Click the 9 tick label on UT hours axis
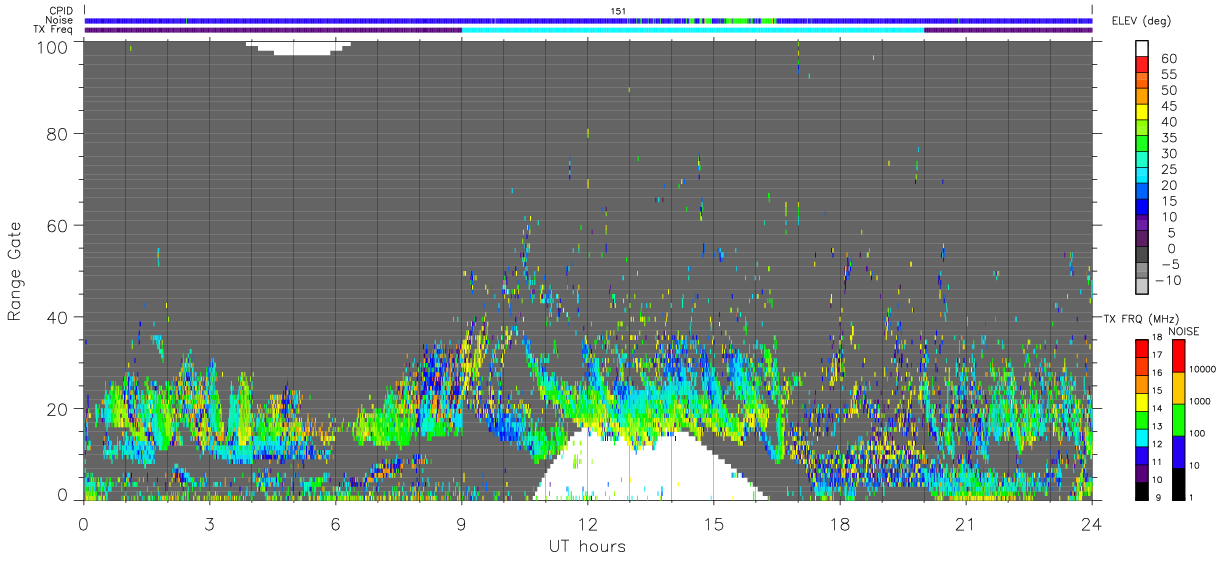 (461, 524)
